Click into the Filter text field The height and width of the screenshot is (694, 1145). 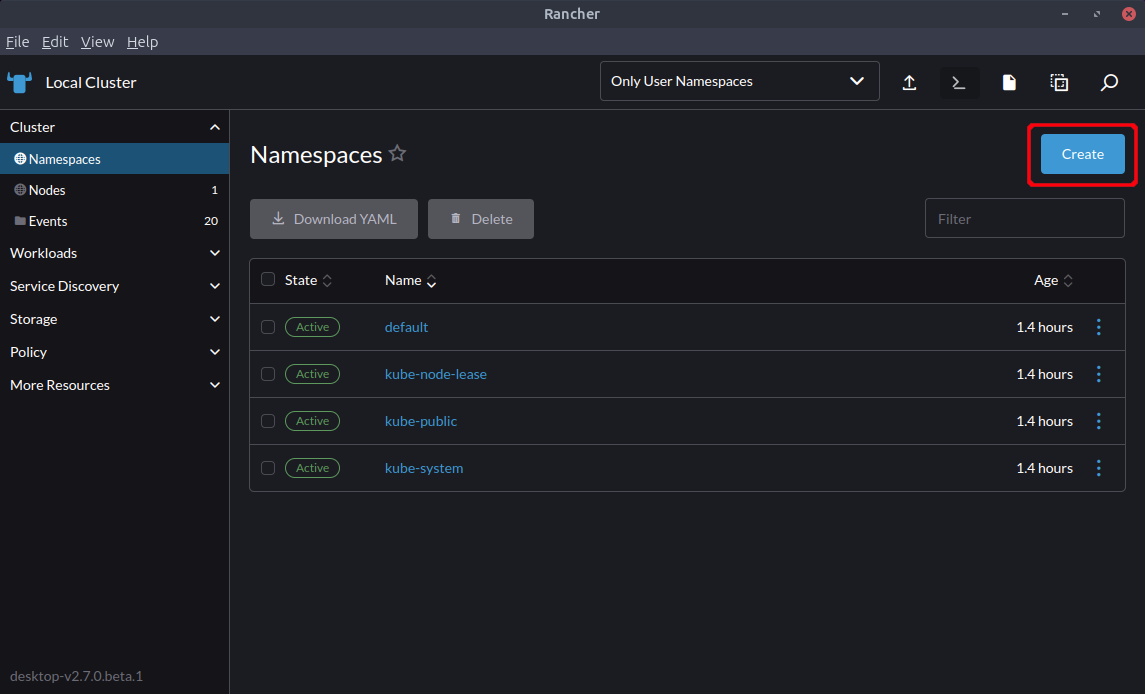pos(1024,218)
